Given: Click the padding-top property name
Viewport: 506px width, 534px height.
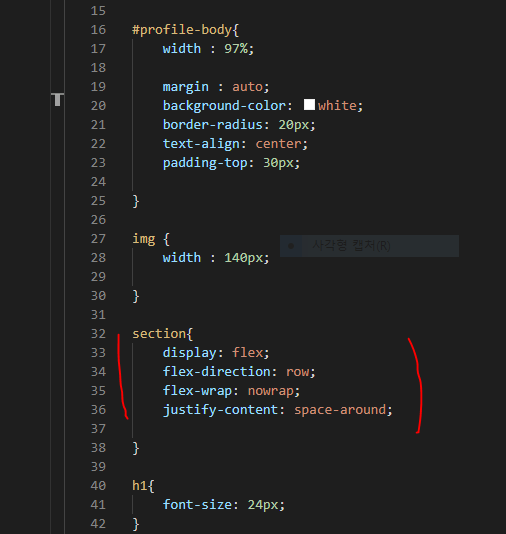Looking at the screenshot, I should coord(205,163).
